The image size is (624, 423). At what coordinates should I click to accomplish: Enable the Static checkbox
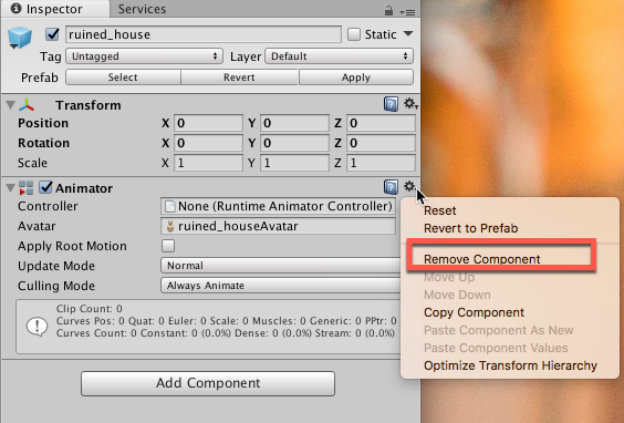tap(354, 35)
